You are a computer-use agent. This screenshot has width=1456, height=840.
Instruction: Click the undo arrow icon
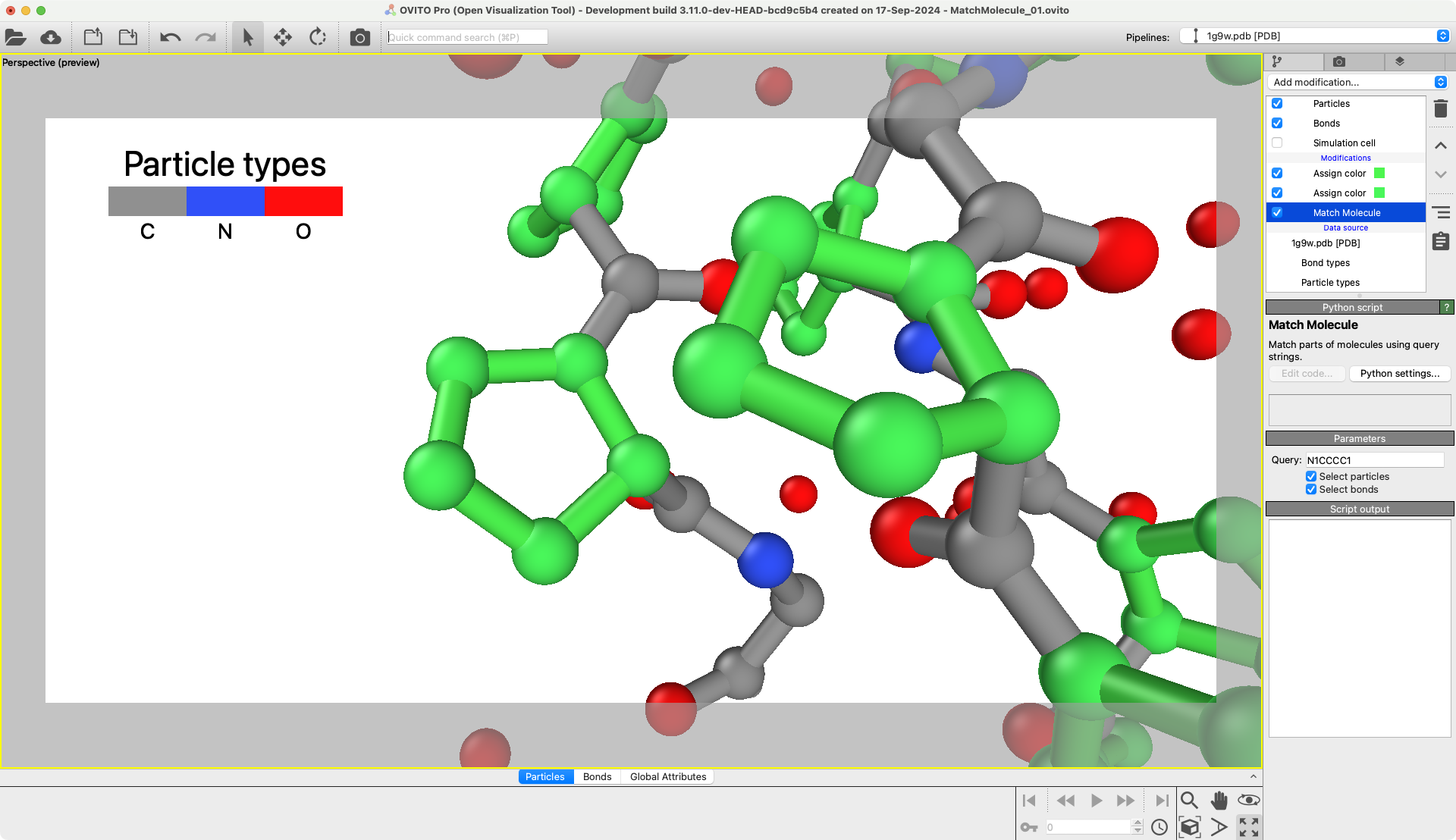[x=170, y=37]
